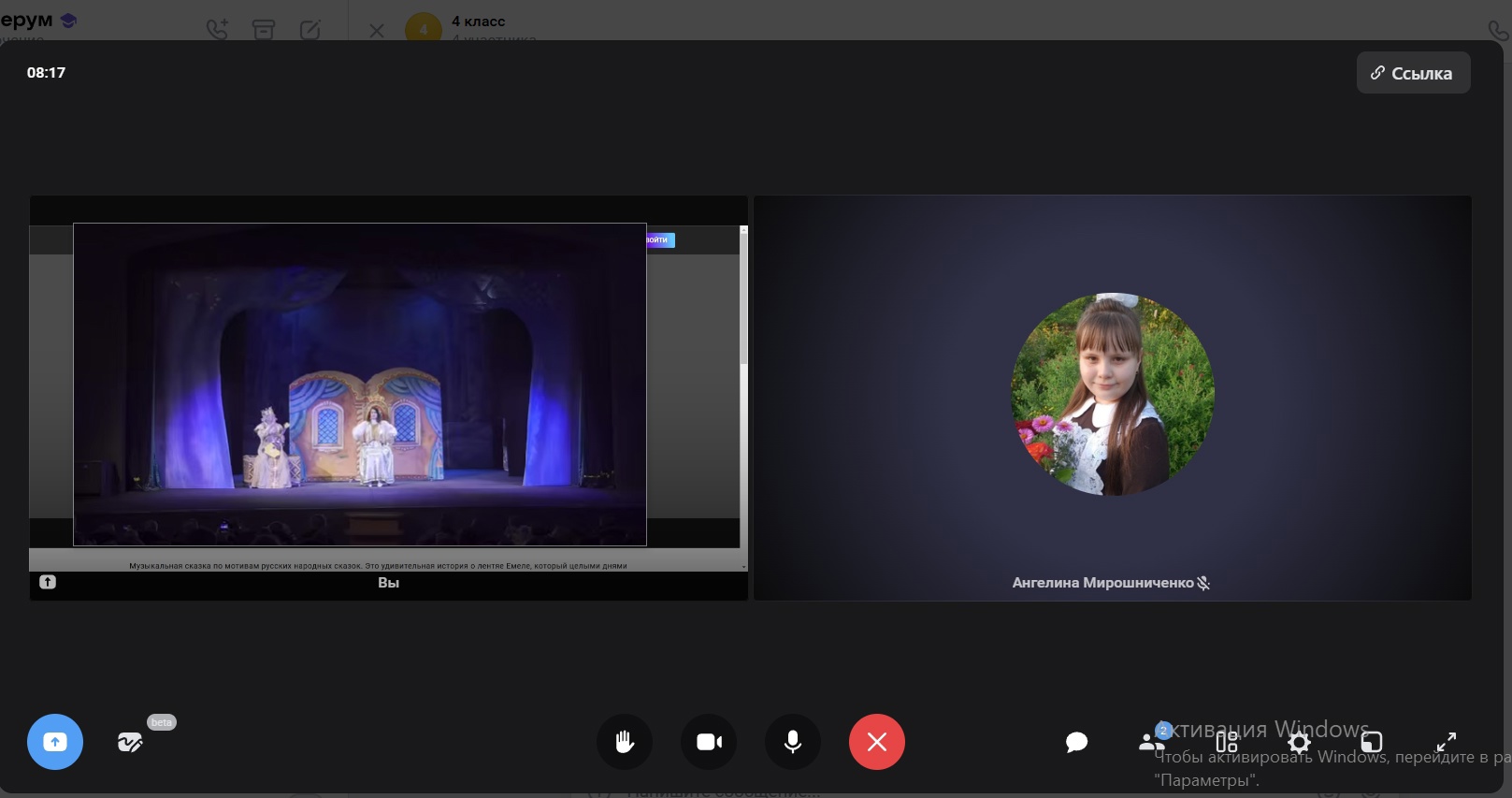This screenshot has height=798, width=1512.
Task: Show the participants list
Action: (x=1151, y=742)
